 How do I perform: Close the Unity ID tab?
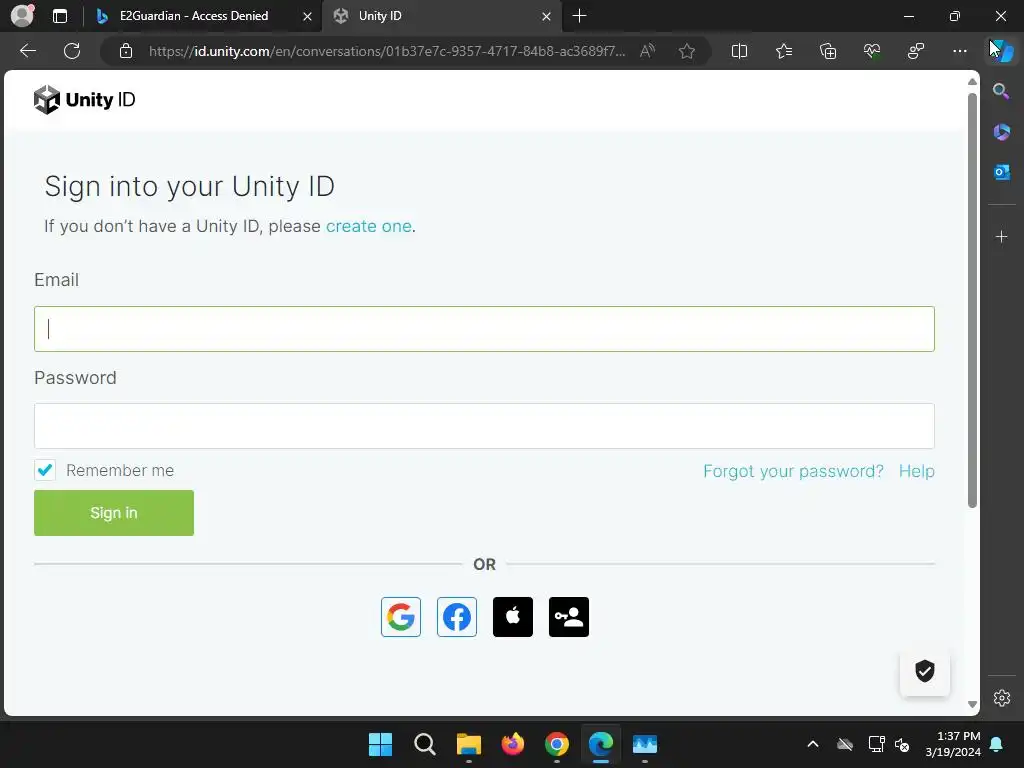(x=547, y=16)
